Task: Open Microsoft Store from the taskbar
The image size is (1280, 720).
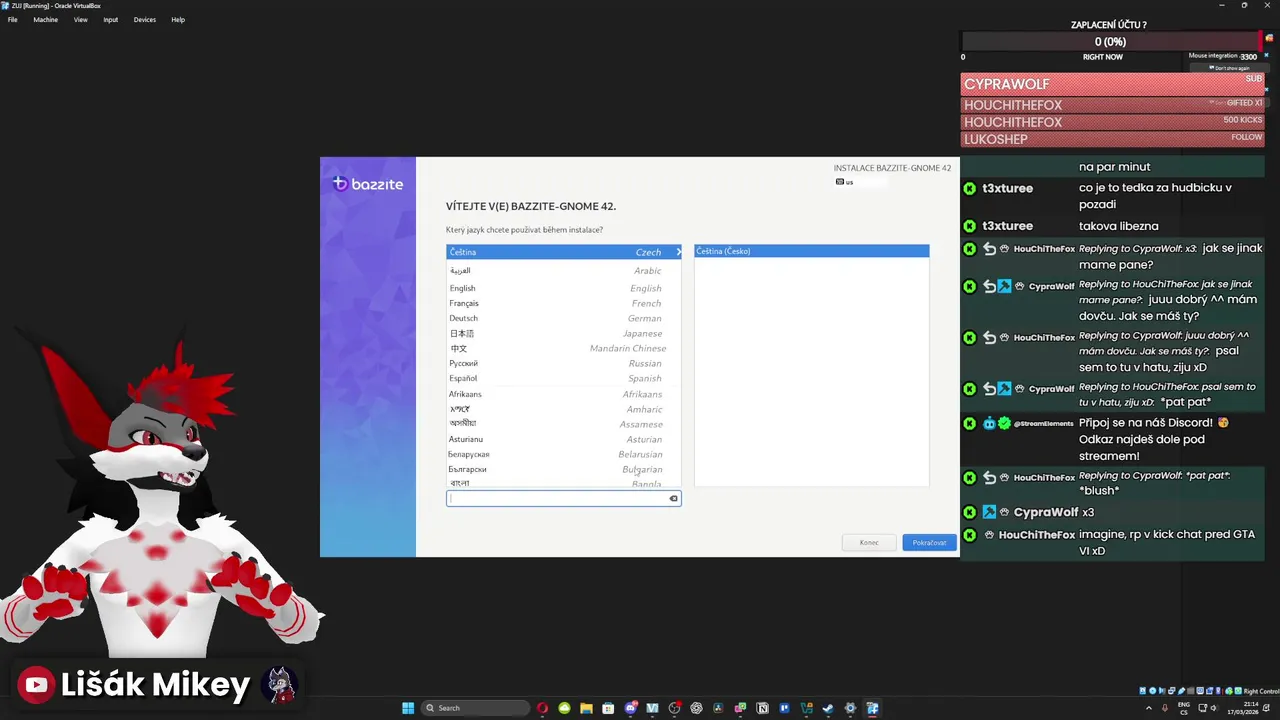Action: 608,708
